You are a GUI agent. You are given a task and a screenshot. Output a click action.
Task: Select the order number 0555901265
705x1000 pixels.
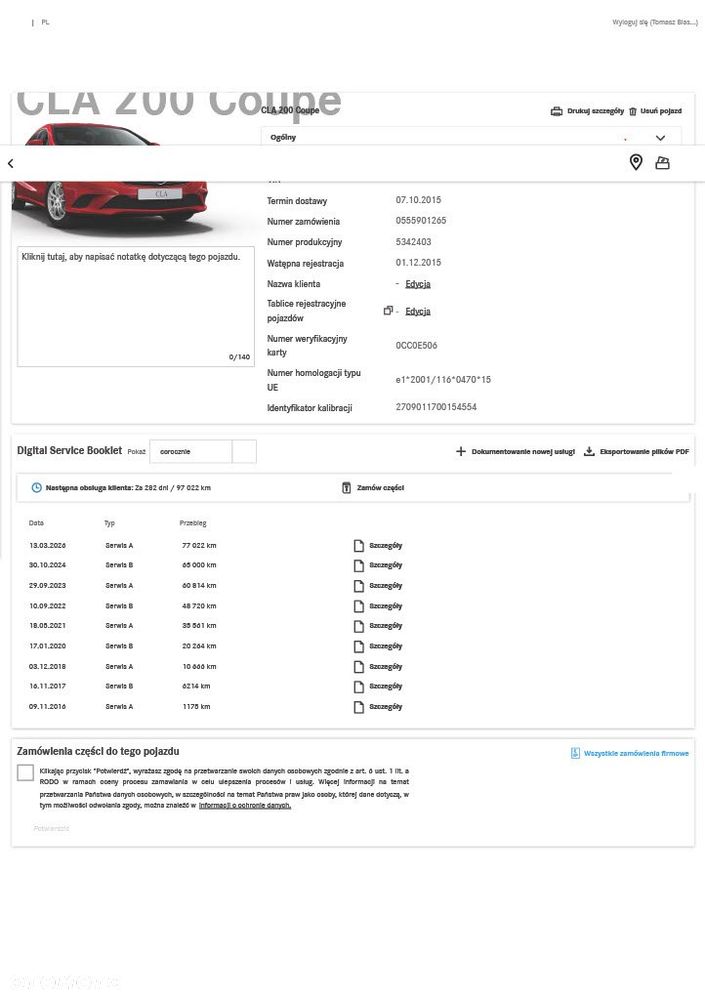tap(421, 221)
